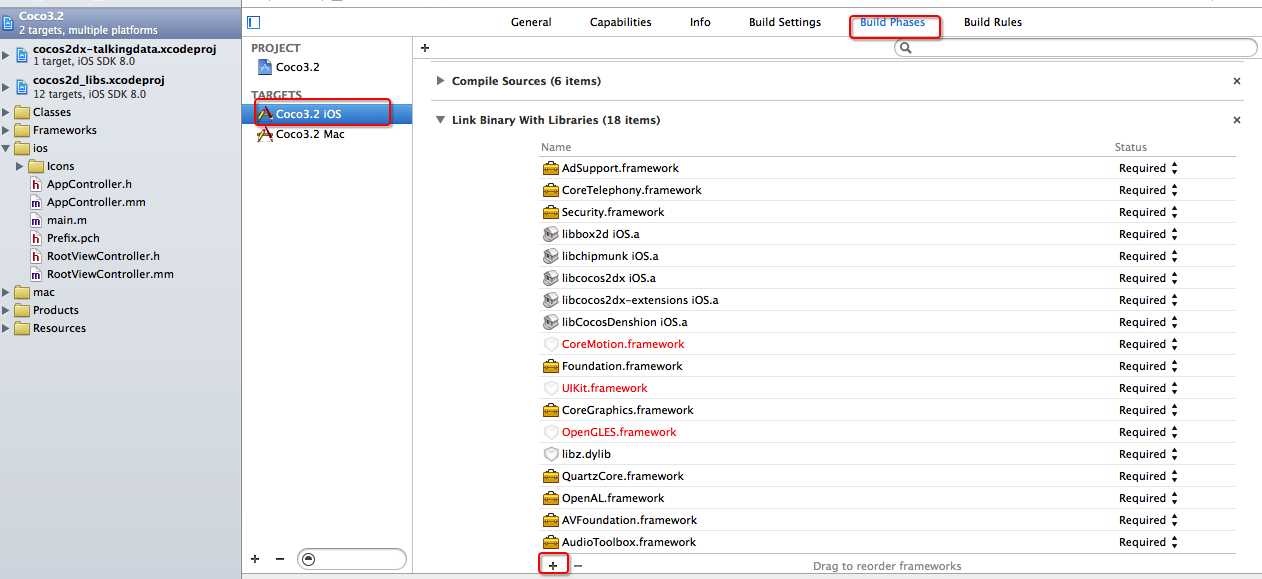Remove the Compile Sources phase with X
Image resolution: width=1262 pixels, height=579 pixels.
[1236, 81]
